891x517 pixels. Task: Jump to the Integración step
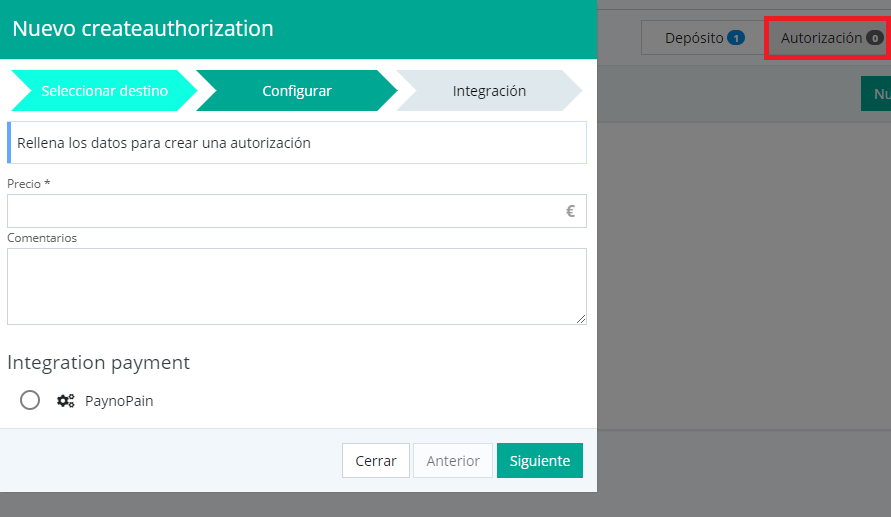pyautogui.click(x=489, y=91)
